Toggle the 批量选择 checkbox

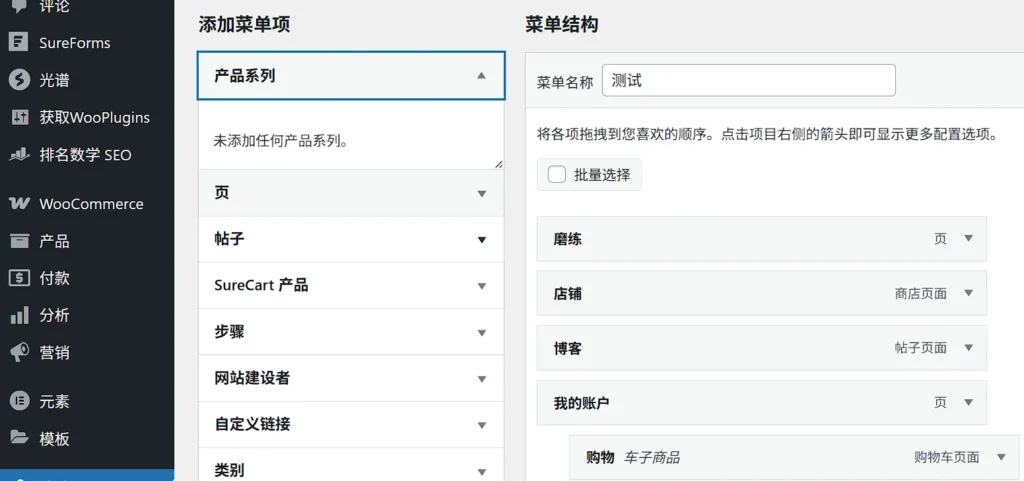tap(557, 174)
